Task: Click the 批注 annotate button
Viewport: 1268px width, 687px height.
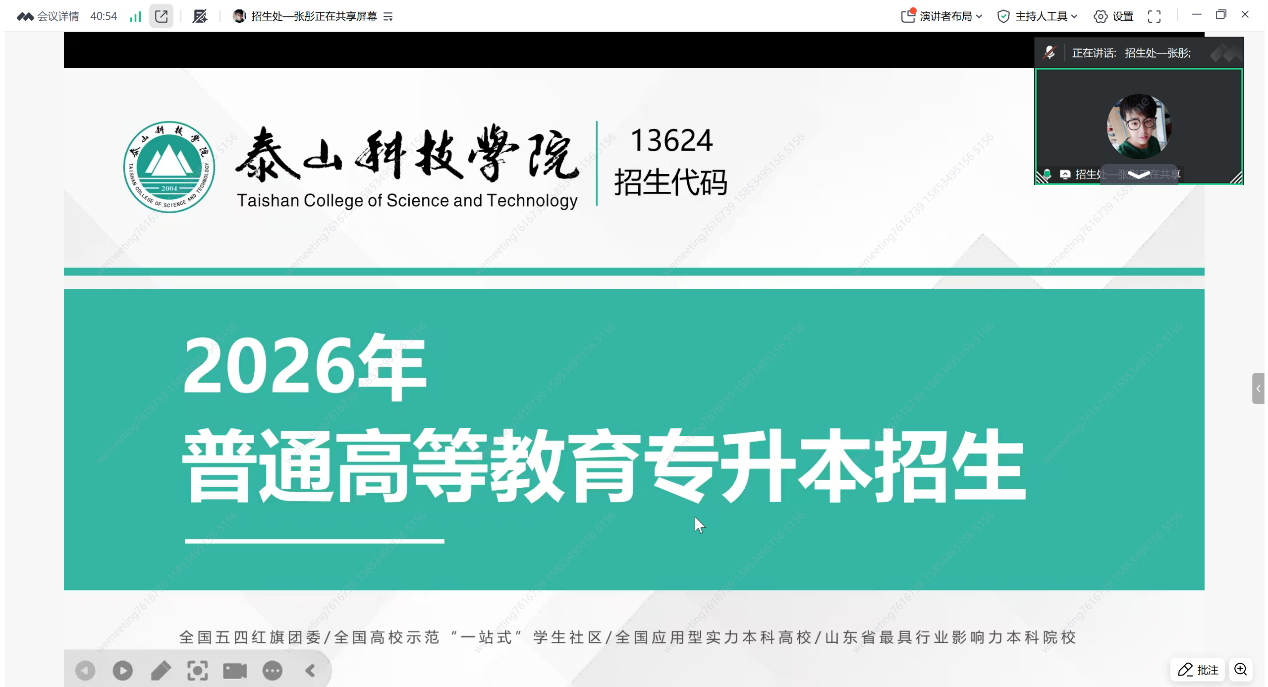Action: (x=1198, y=670)
